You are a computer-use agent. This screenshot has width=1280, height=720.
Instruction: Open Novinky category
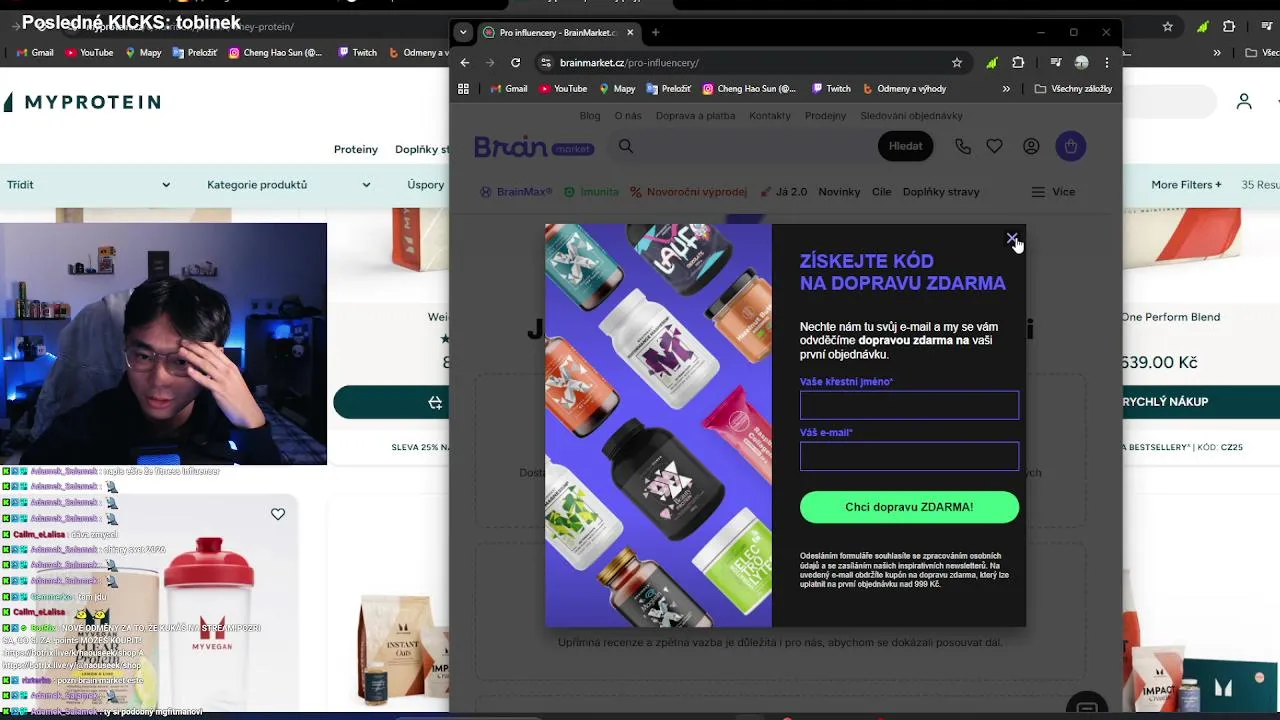(x=839, y=192)
